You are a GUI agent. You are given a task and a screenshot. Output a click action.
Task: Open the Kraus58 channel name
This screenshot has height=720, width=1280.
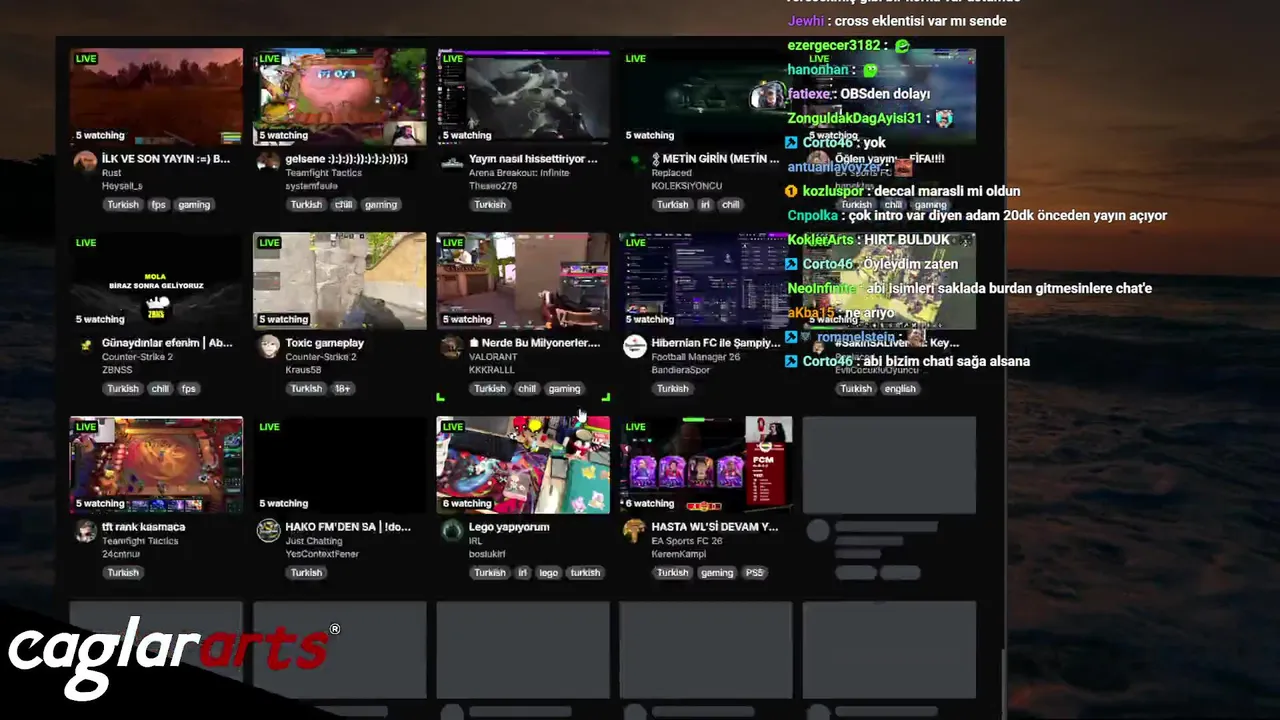point(304,370)
